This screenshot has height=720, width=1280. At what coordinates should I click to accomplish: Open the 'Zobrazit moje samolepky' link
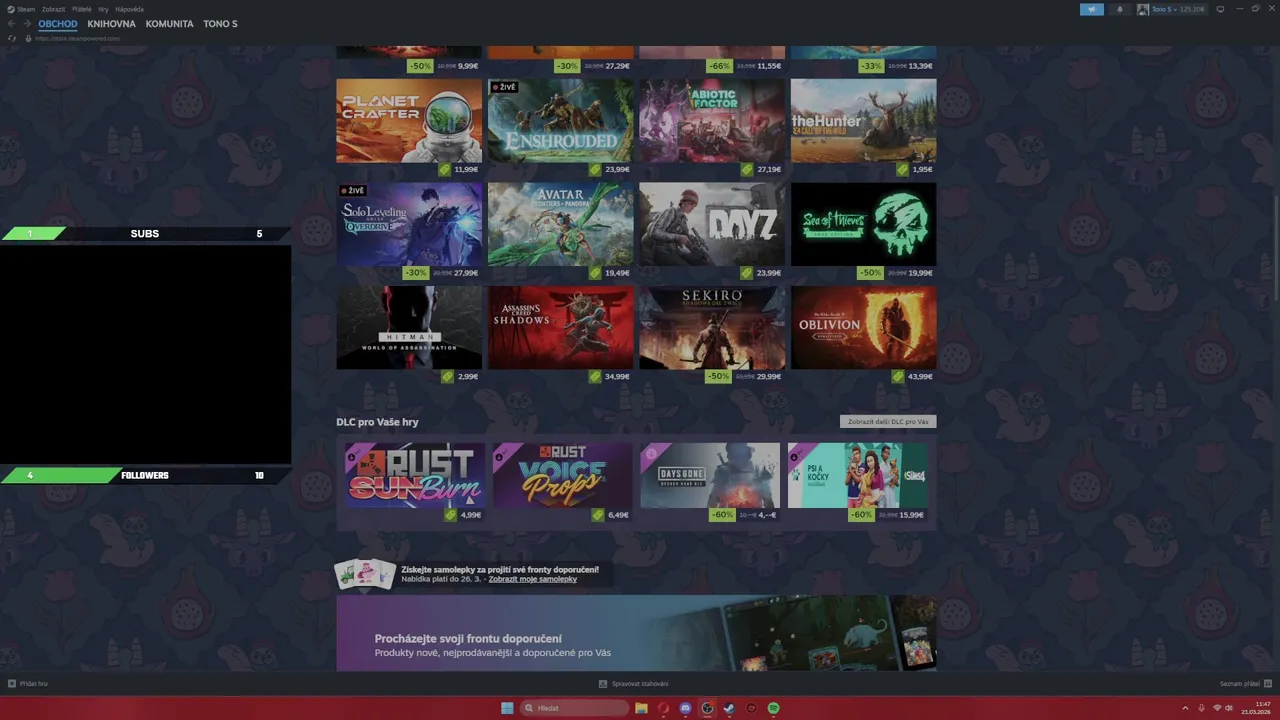(533, 579)
